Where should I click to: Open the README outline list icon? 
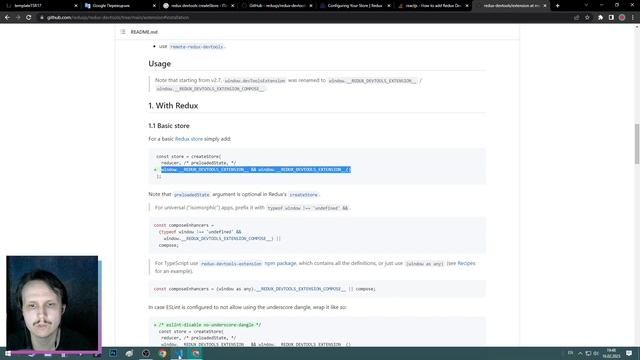click(x=123, y=32)
